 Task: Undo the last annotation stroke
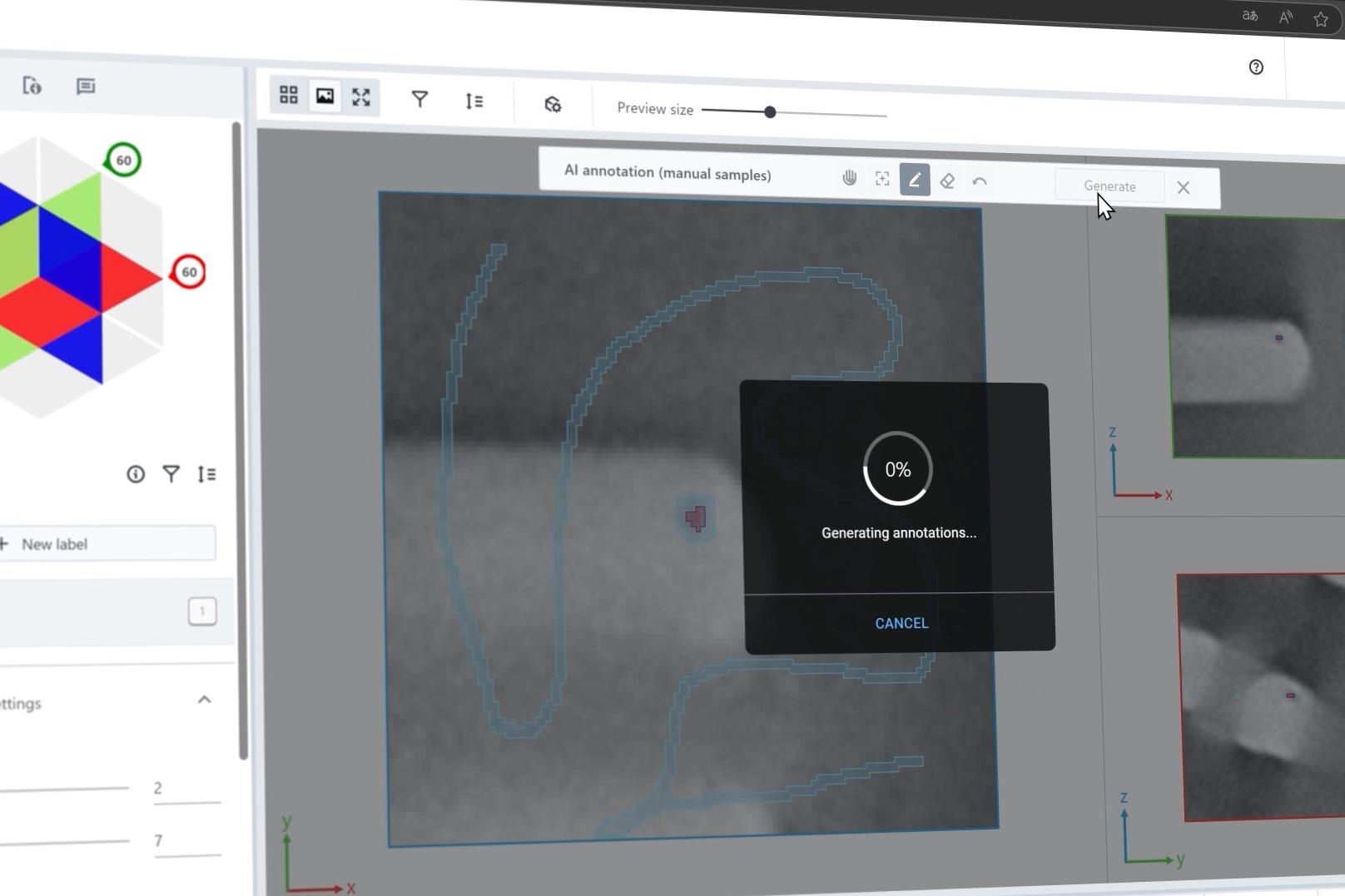[x=980, y=181]
